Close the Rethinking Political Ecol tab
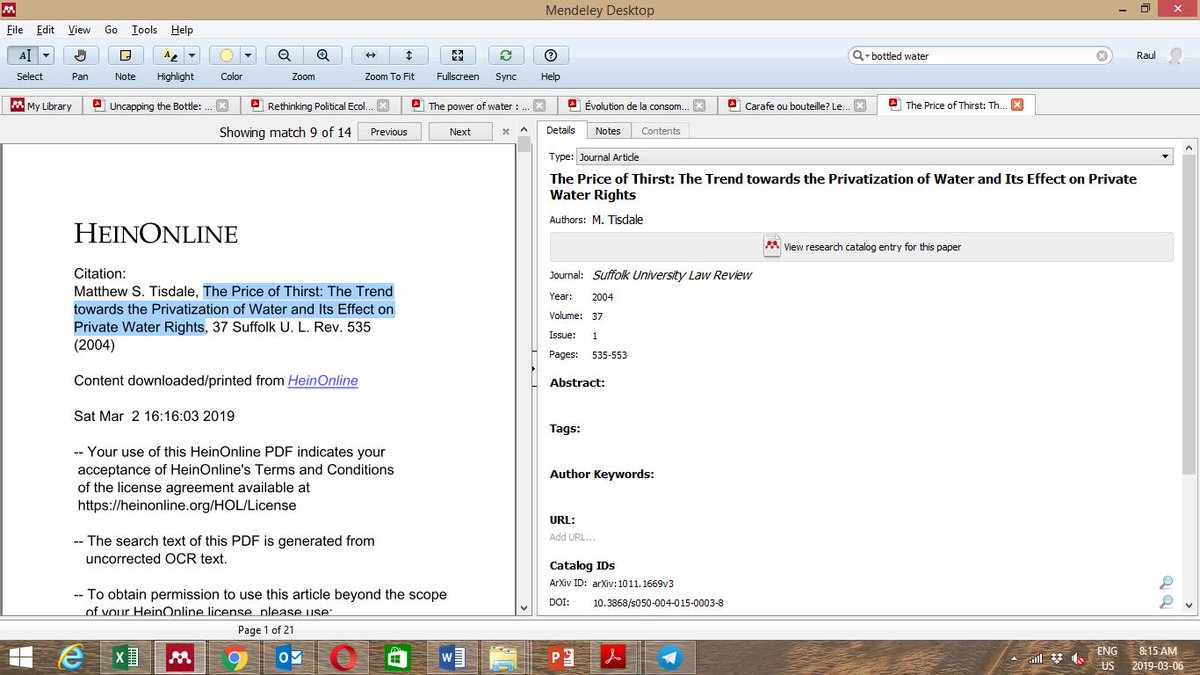Viewport: 1200px width, 675px height. [383, 105]
